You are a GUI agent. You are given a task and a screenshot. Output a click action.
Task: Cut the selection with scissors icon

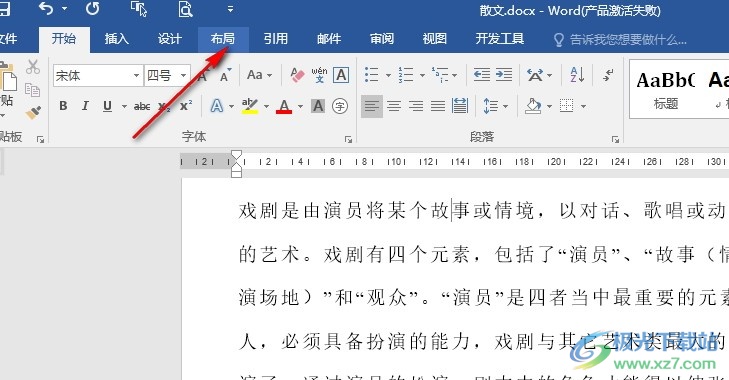coord(33,67)
